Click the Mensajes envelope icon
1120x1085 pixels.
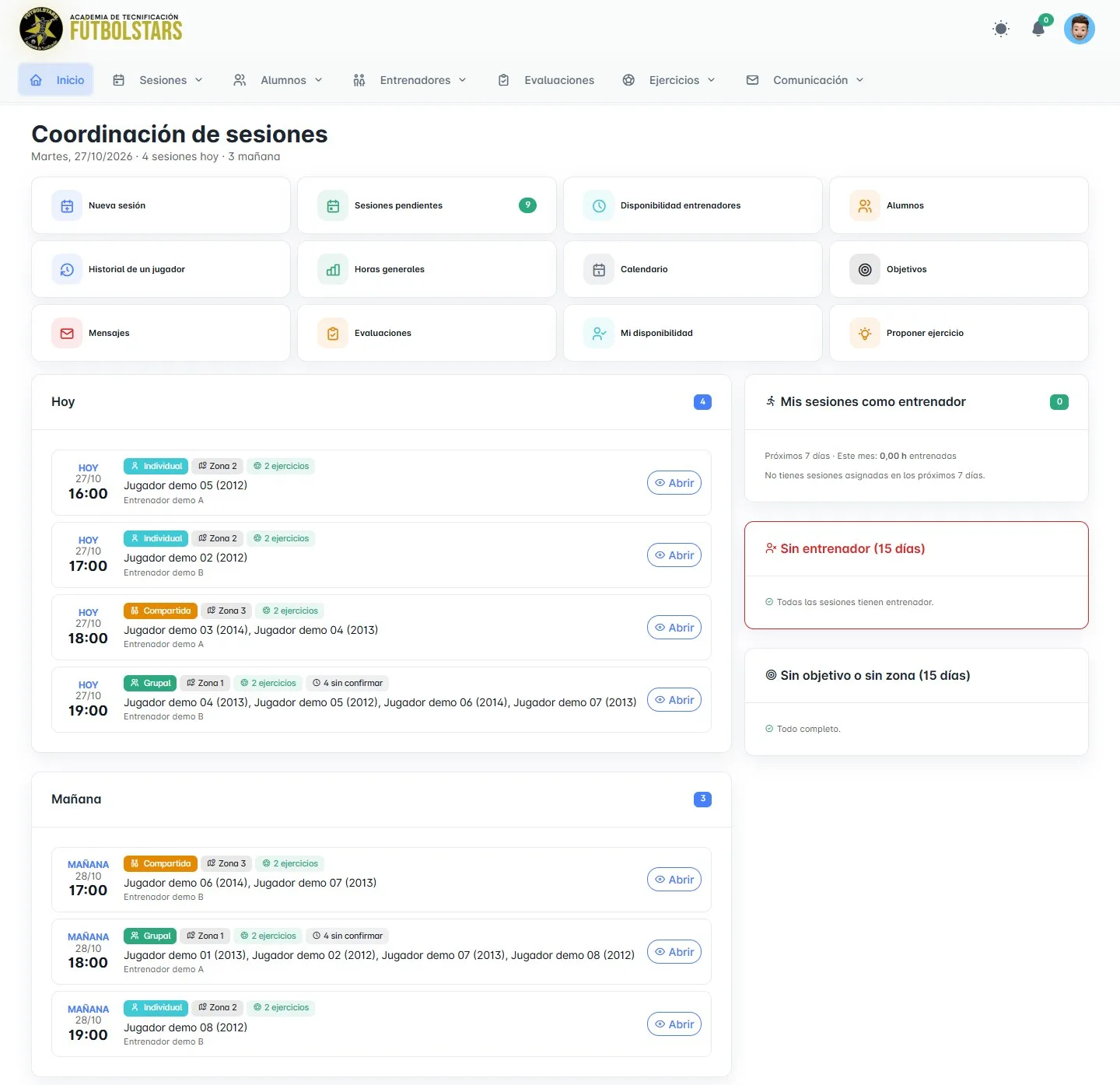tap(67, 334)
